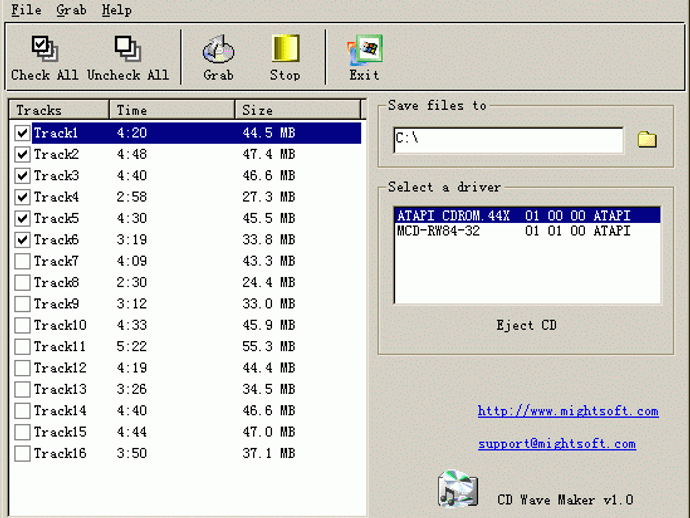
Task: Click the Check All toolbar icon
Action: (x=44, y=48)
